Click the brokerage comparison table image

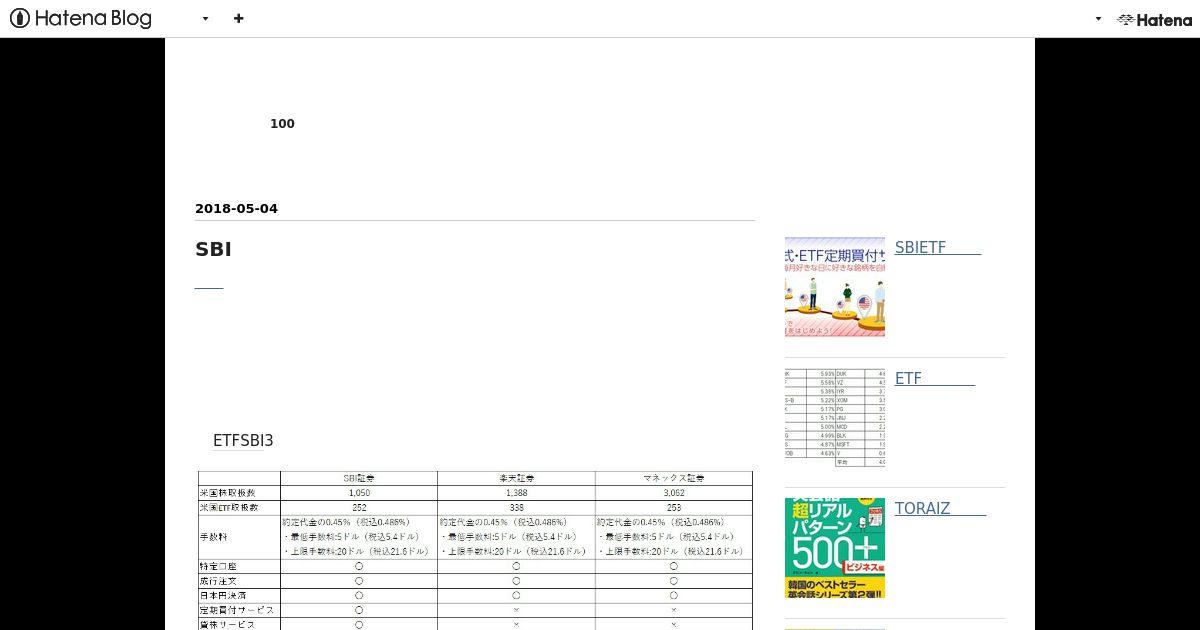[475, 550]
